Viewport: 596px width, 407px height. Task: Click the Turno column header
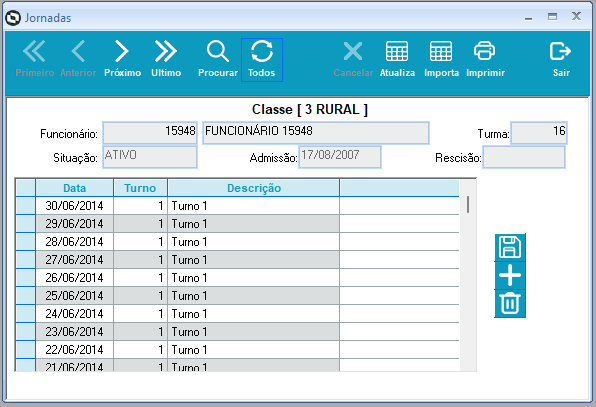point(140,188)
